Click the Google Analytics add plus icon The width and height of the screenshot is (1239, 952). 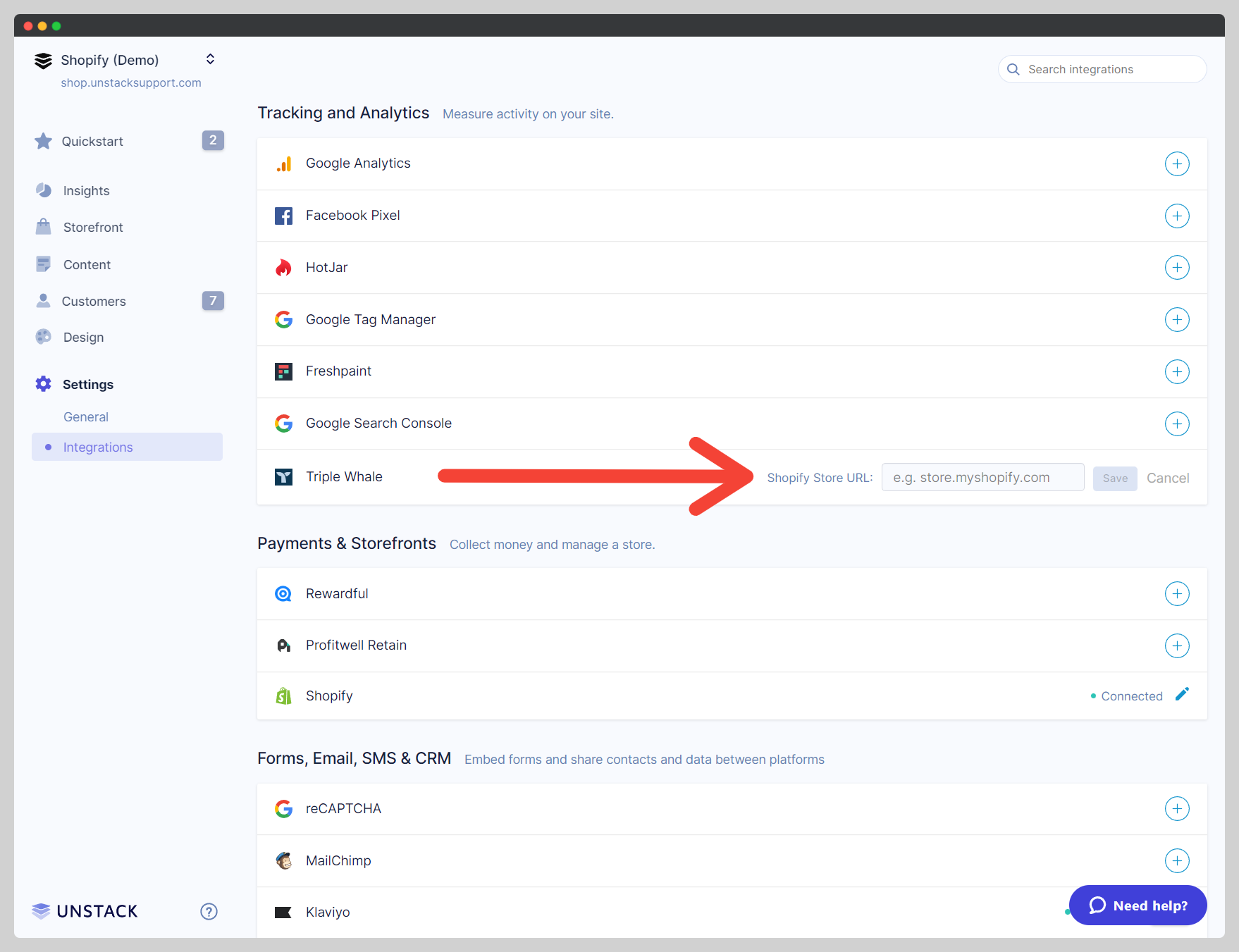pos(1176,163)
